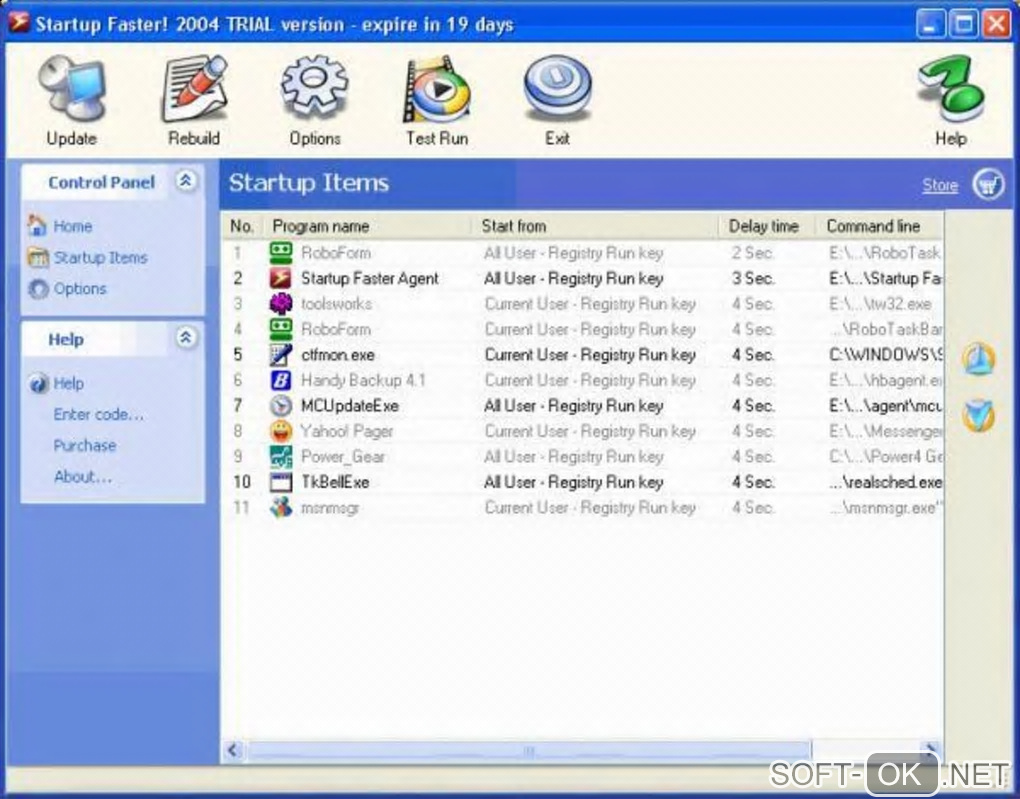Click the Handy Backup 4.1 icon

point(280,380)
